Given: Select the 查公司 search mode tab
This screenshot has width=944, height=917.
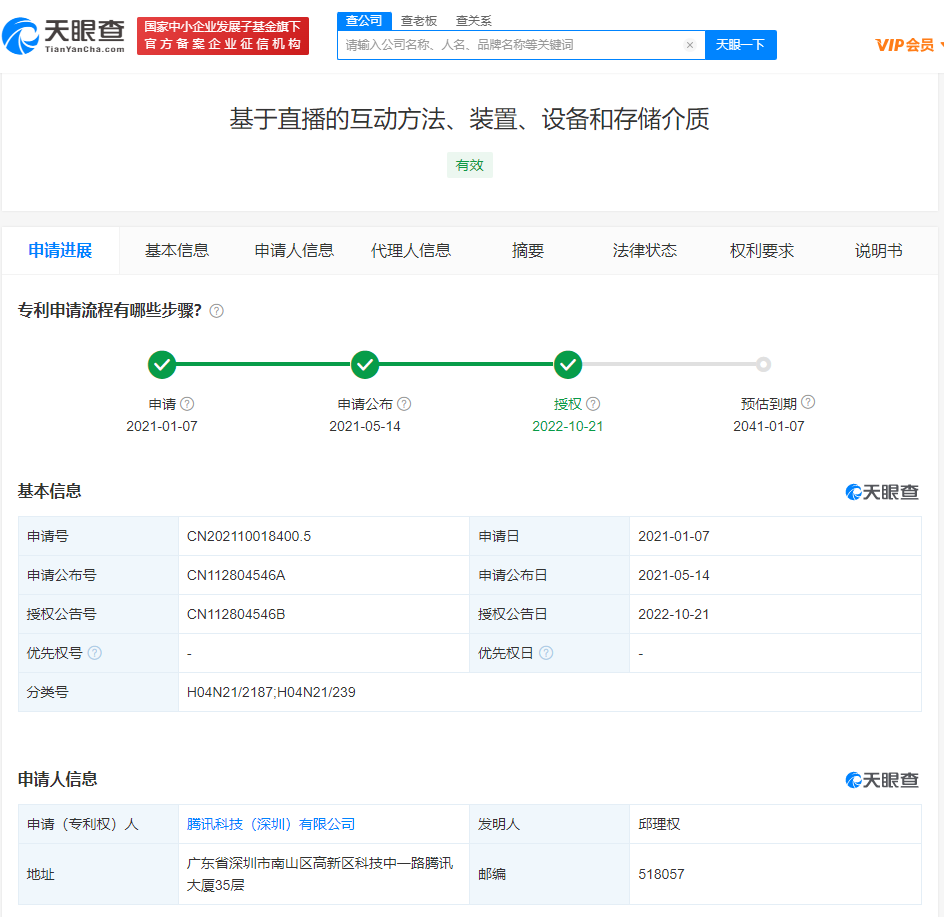Looking at the screenshot, I should [x=364, y=20].
